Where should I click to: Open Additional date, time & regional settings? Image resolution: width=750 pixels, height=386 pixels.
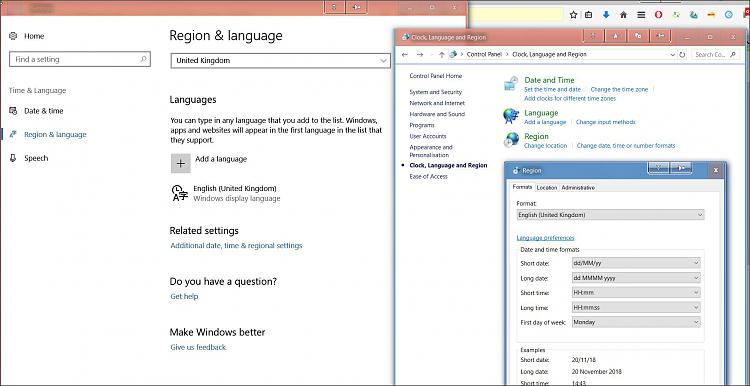pyautogui.click(x=236, y=246)
